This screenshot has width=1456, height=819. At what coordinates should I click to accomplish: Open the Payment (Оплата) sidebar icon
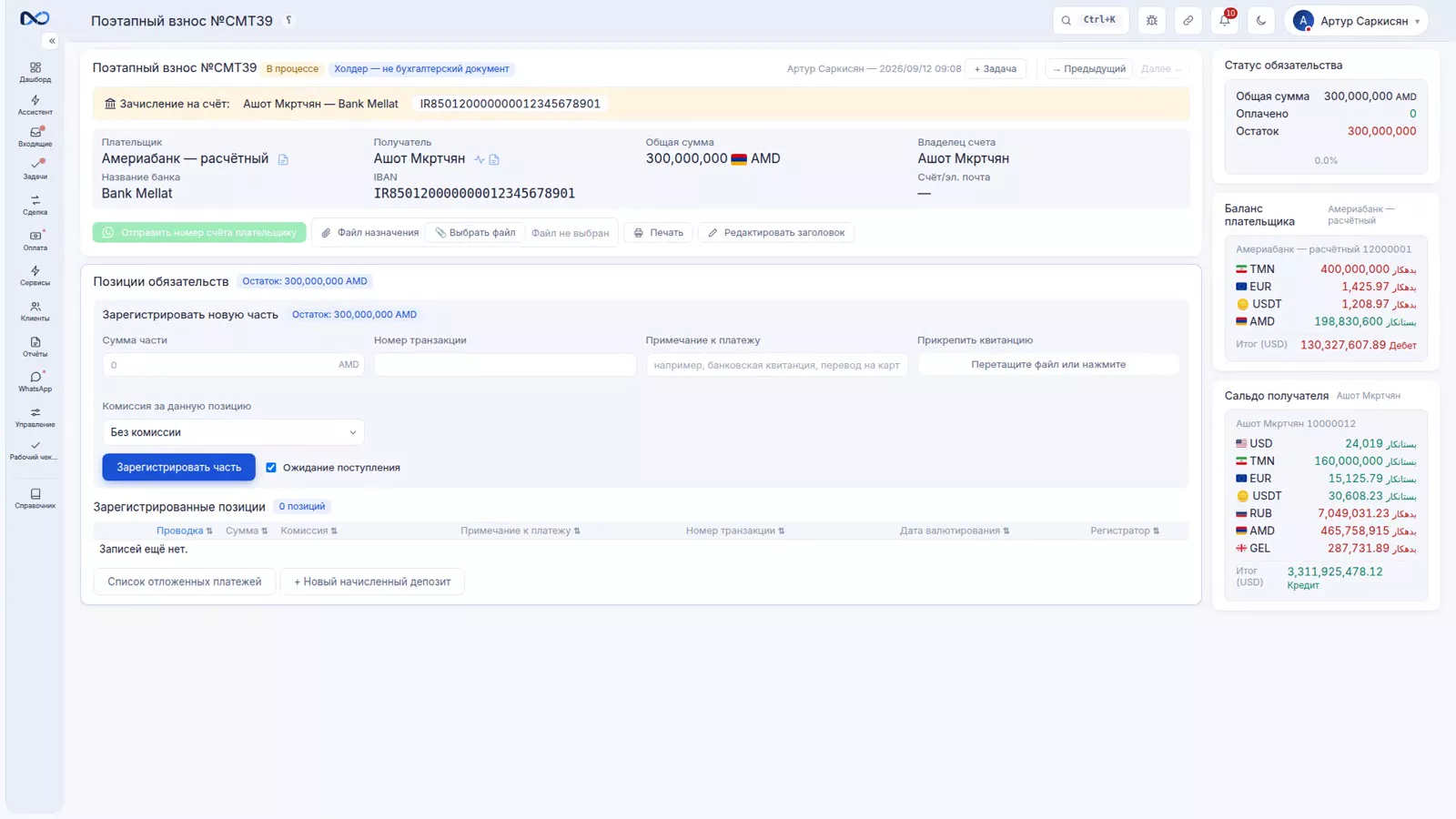pyautogui.click(x=35, y=240)
